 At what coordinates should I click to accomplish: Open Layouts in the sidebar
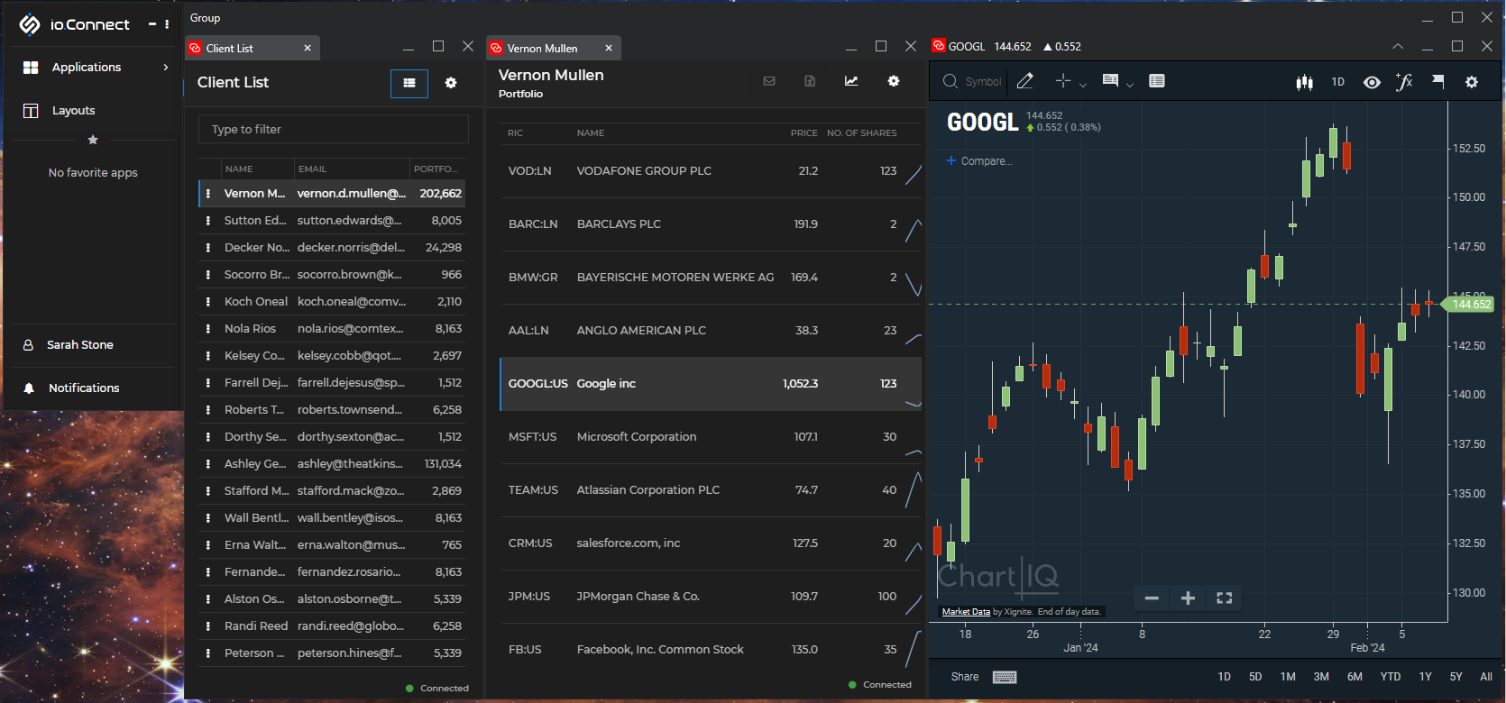click(x=73, y=110)
